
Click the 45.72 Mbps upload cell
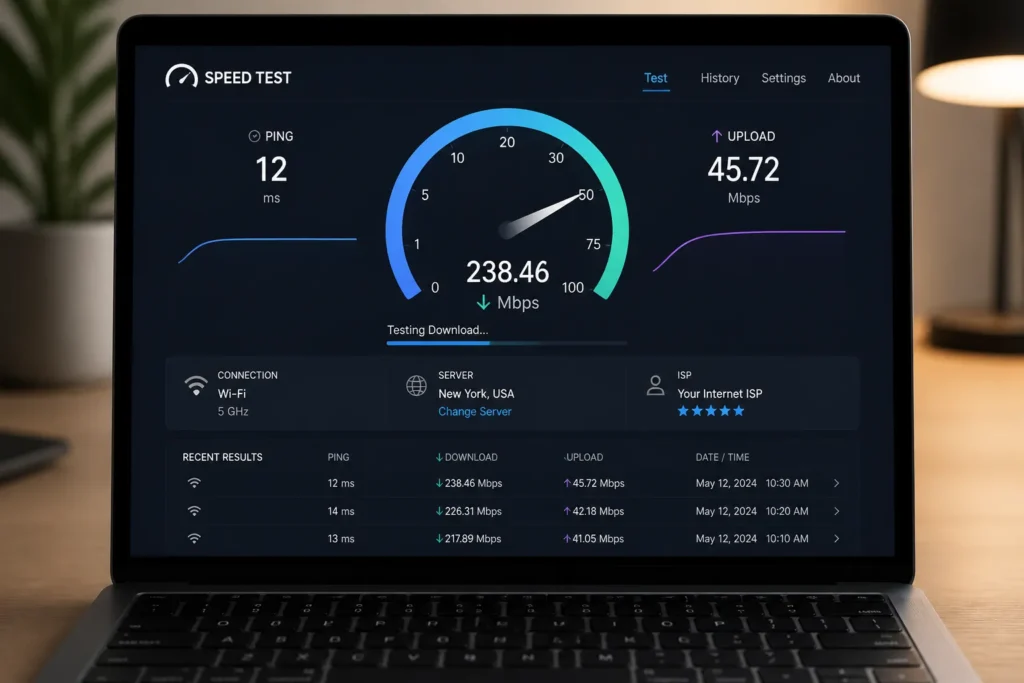point(594,483)
